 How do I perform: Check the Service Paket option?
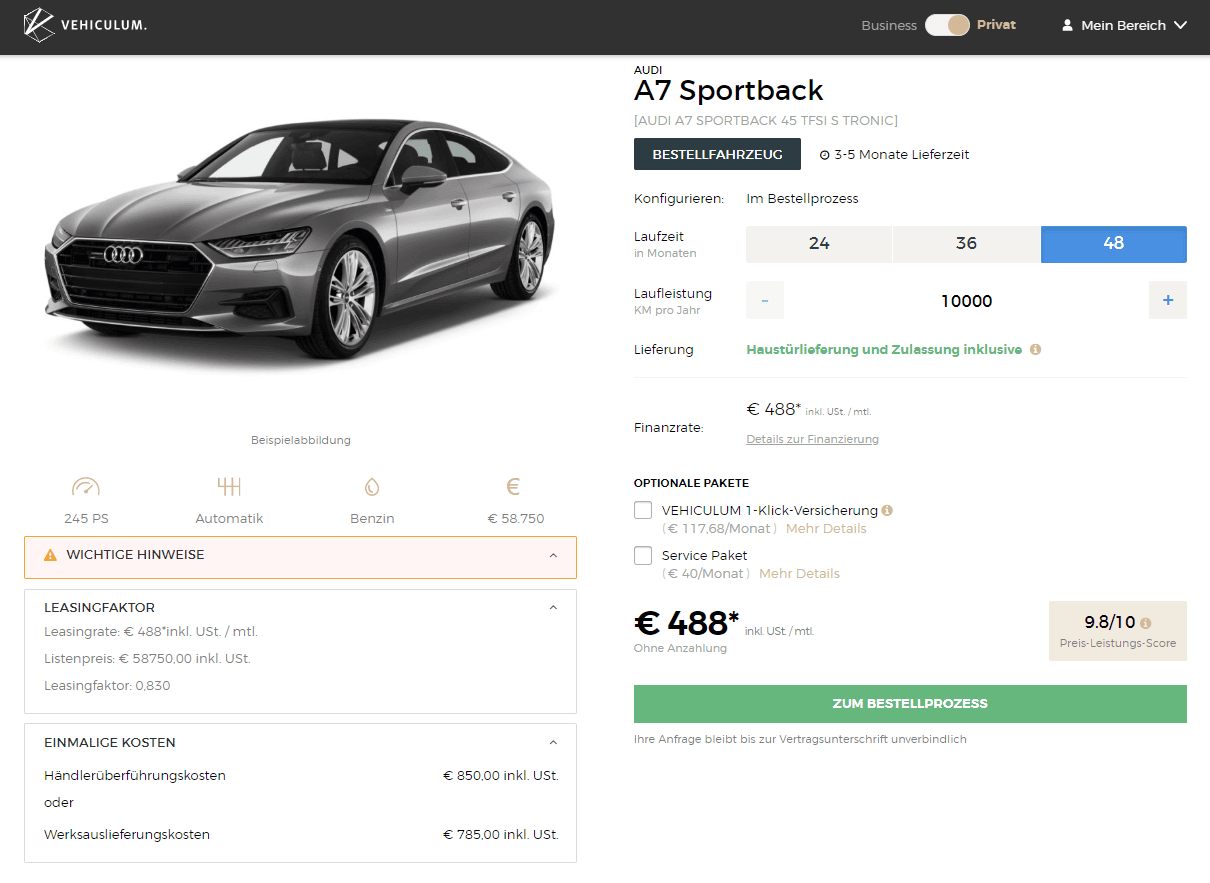(643, 555)
